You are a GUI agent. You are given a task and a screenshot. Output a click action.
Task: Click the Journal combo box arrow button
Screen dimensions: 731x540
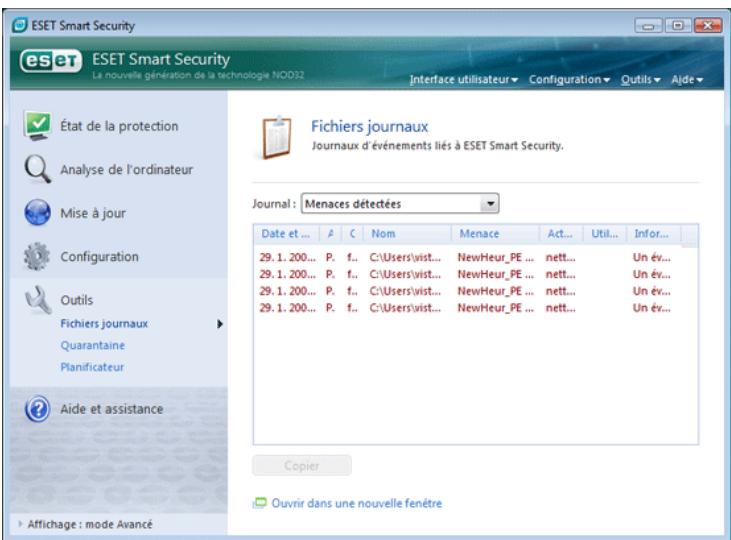(x=490, y=204)
